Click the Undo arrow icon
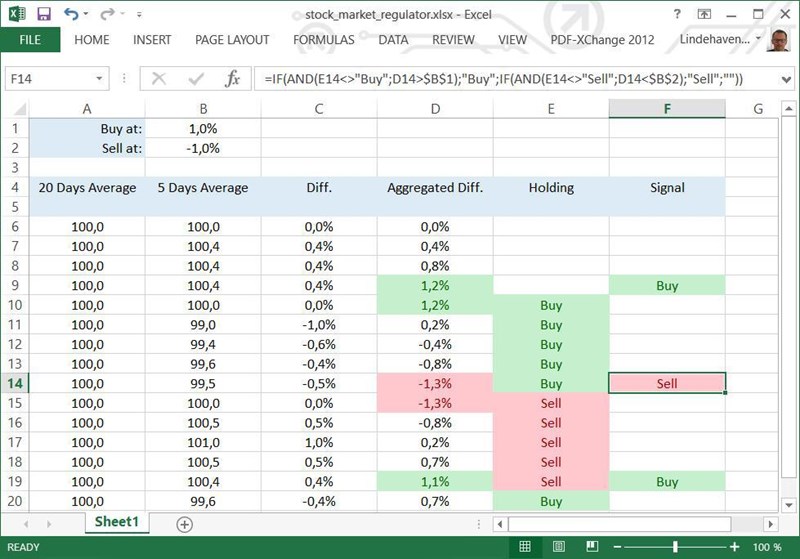The width and height of the screenshot is (800, 559). point(72,14)
